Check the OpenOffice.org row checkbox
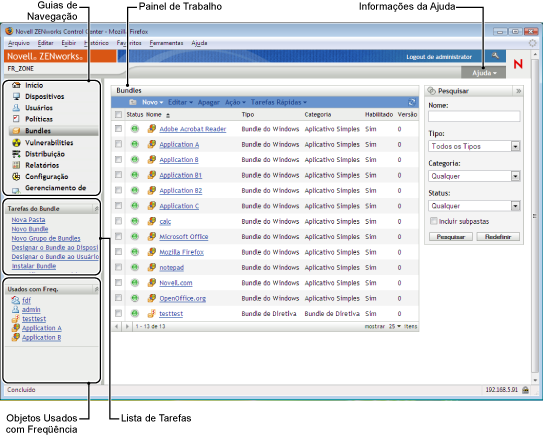Screen dimensions: 543x436 pyautogui.click(x=118, y=298)
